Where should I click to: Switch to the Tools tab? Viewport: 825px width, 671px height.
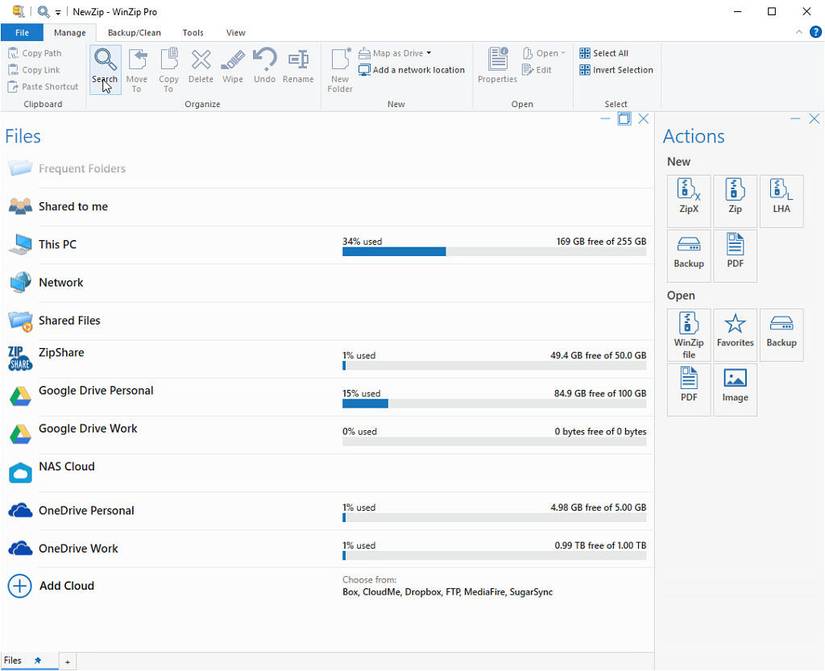(x=193, y=33)
